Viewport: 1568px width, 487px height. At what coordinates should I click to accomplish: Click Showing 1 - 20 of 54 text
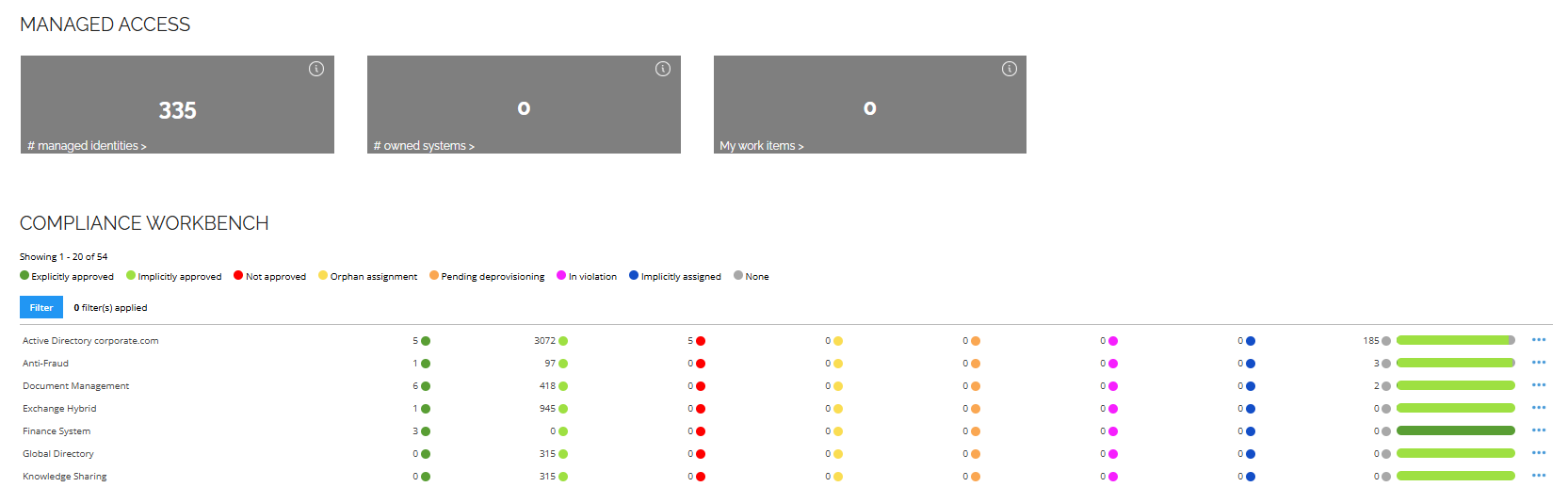point(64,256)
